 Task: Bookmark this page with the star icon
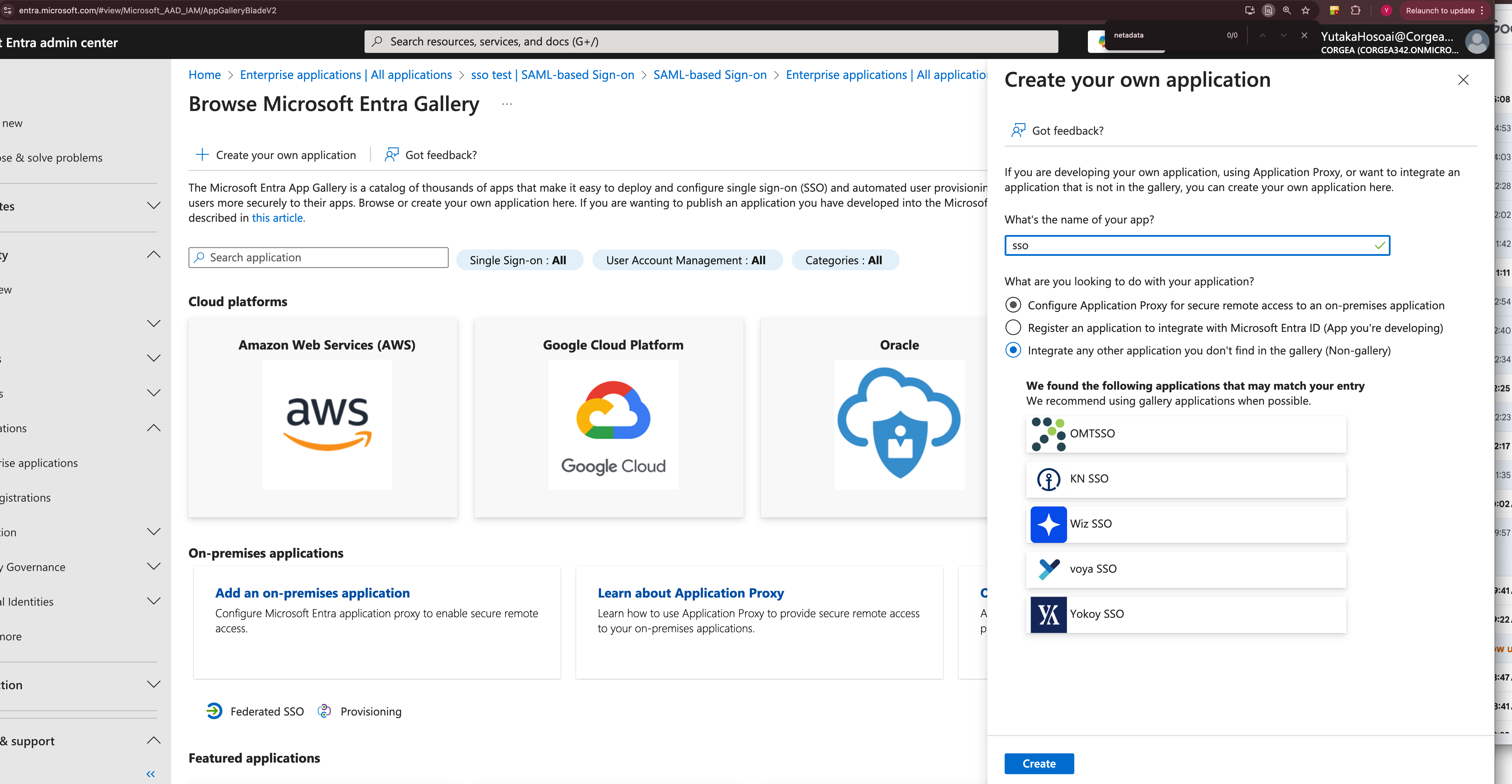pyautogui.click(x=1305, y=11)
